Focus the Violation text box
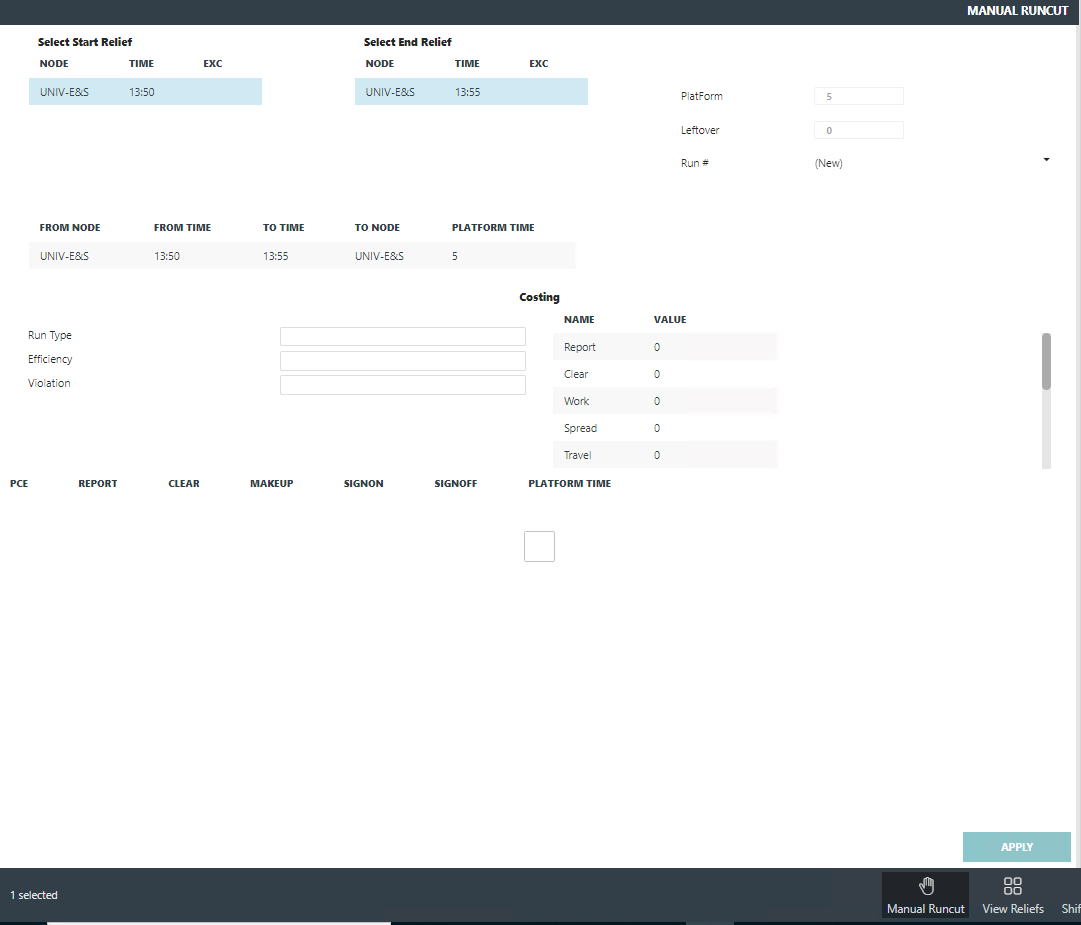 pyautogui.click(x=402, y=384)
